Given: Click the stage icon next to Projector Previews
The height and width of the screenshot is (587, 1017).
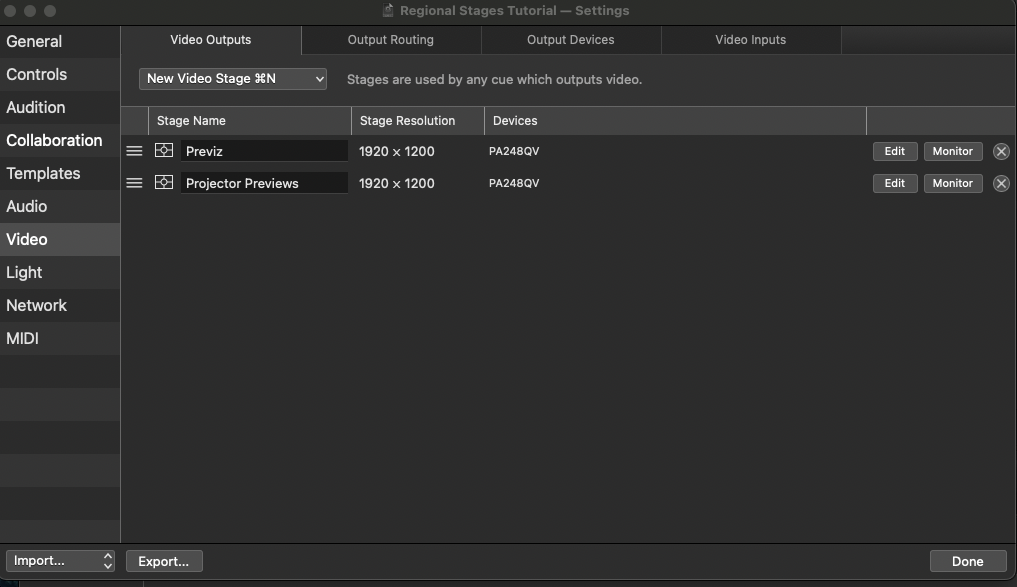Looking at the screenshot, I should point(164,183).
